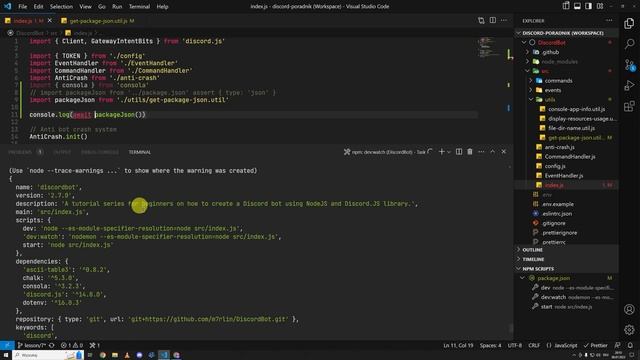Click the Open Changes icon in the editor toolbar
640x360 pixels.
tap(481, 20)
